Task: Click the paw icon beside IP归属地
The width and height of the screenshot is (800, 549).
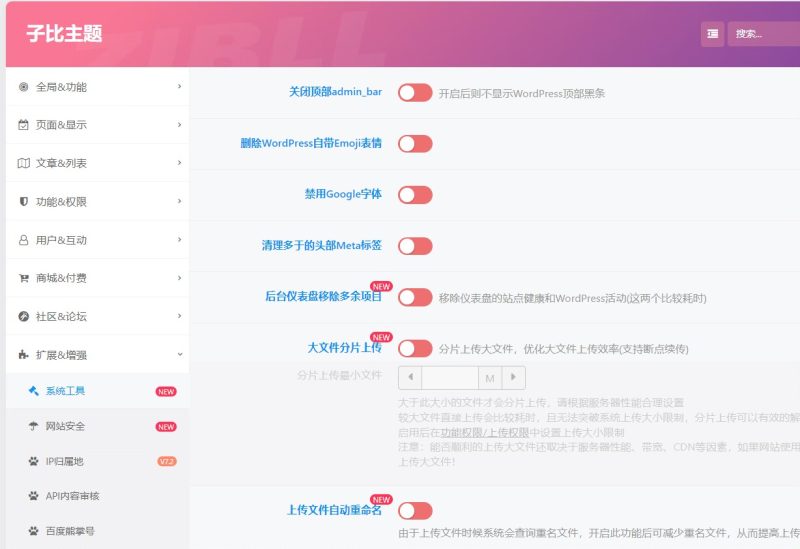Action: (34, 461)
